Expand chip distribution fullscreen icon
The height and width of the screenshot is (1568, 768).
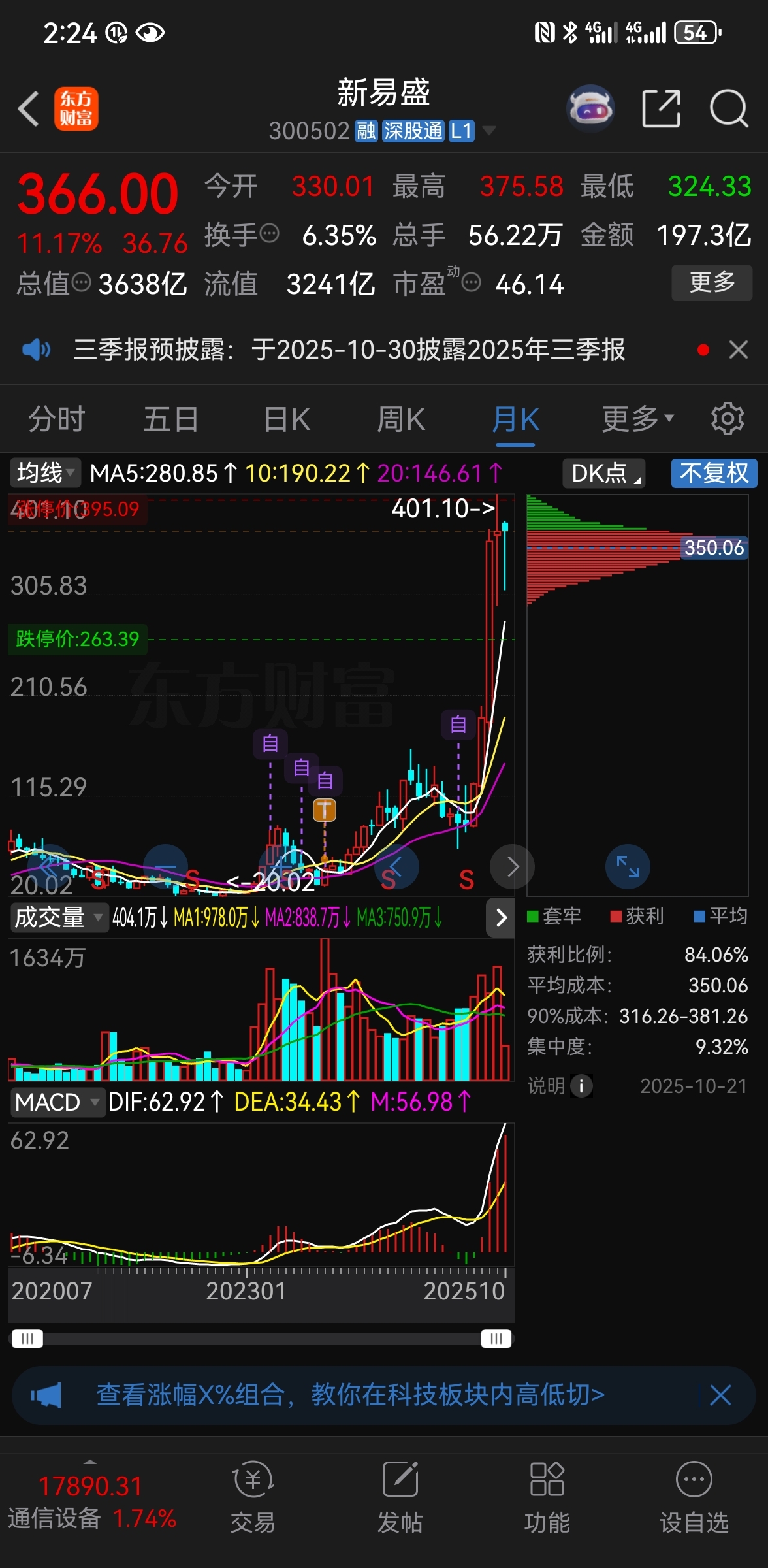coord(628,866)
